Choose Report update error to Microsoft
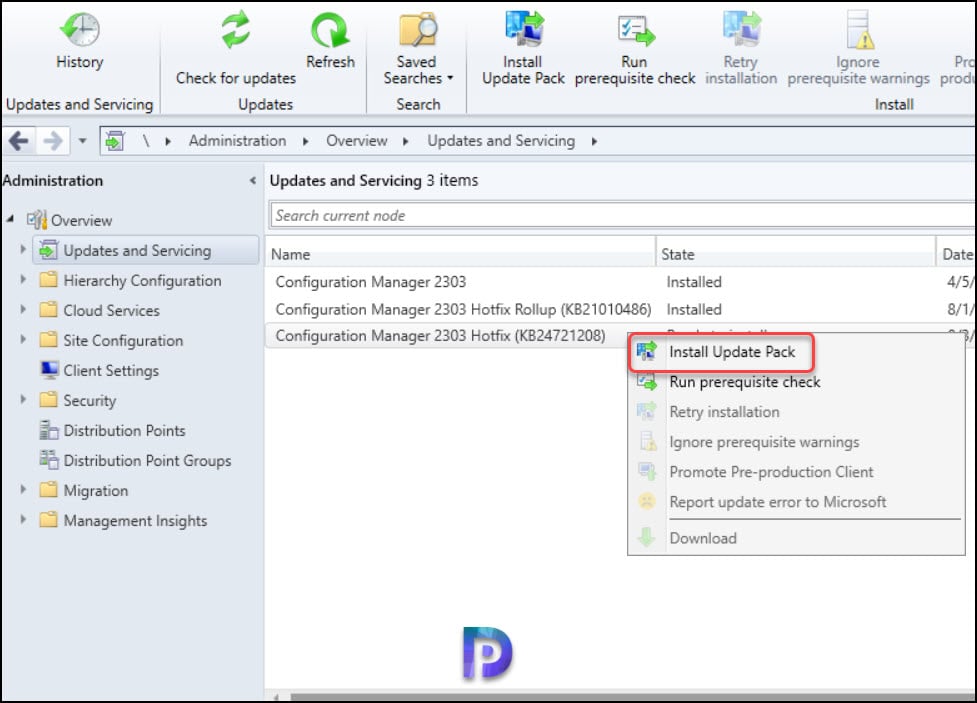977x703 pixels. click(x=796, y=502)
